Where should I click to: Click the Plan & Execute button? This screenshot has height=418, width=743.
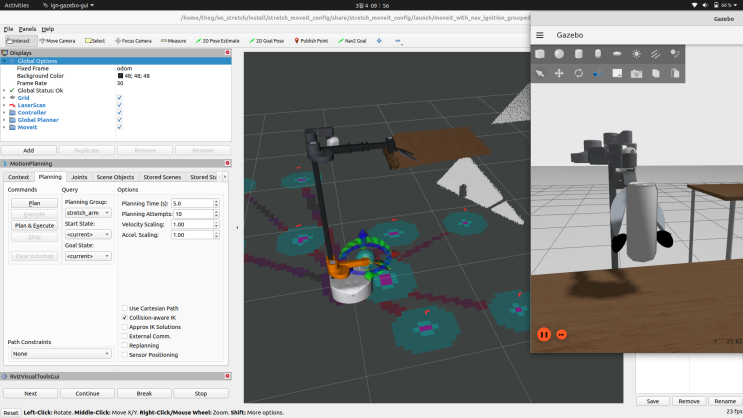click(33, 226)
